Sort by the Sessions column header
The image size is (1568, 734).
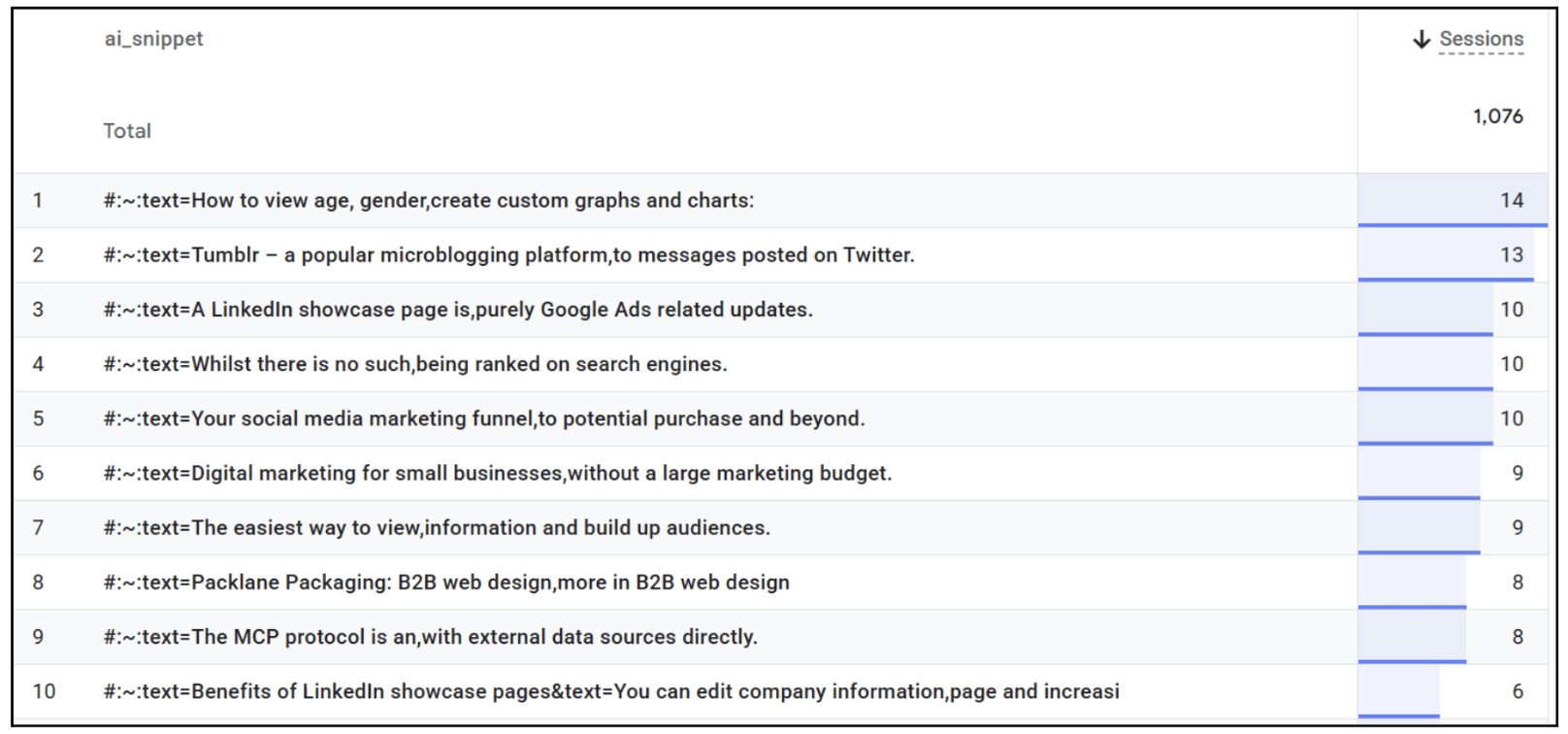(1481, 39)
